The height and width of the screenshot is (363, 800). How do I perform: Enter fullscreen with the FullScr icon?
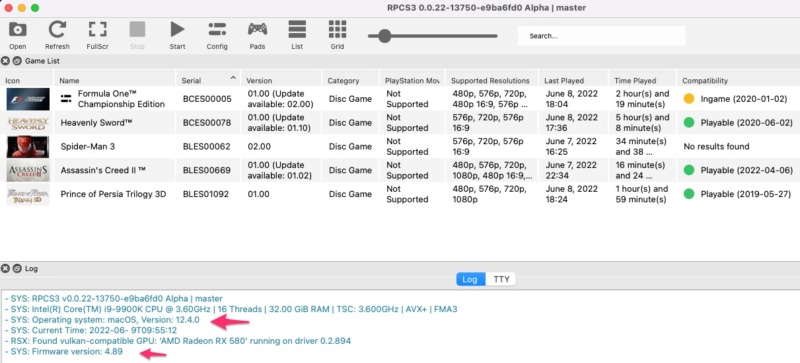coord(97,35)
